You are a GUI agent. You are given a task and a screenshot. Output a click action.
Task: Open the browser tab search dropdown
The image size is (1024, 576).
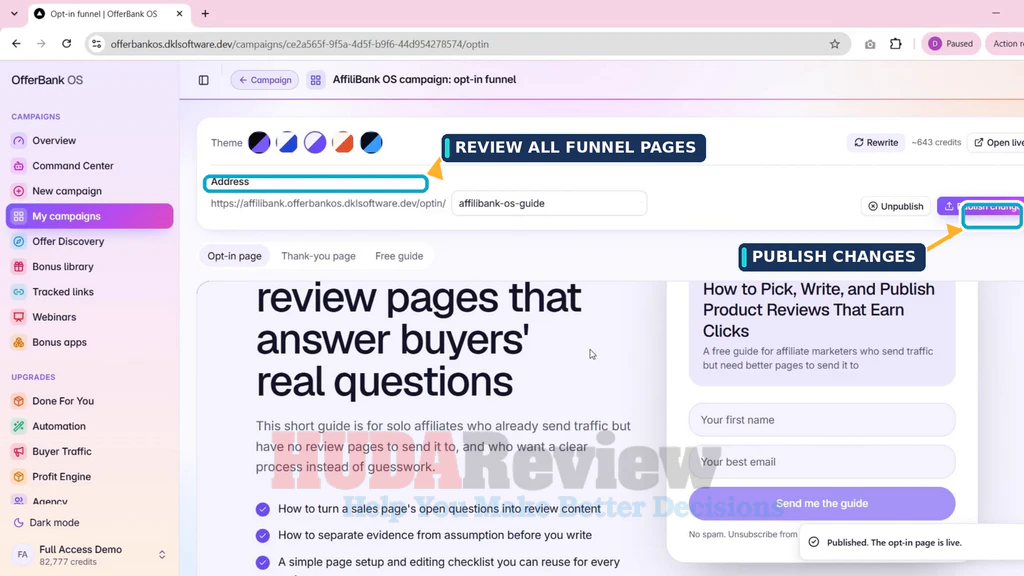14,14
